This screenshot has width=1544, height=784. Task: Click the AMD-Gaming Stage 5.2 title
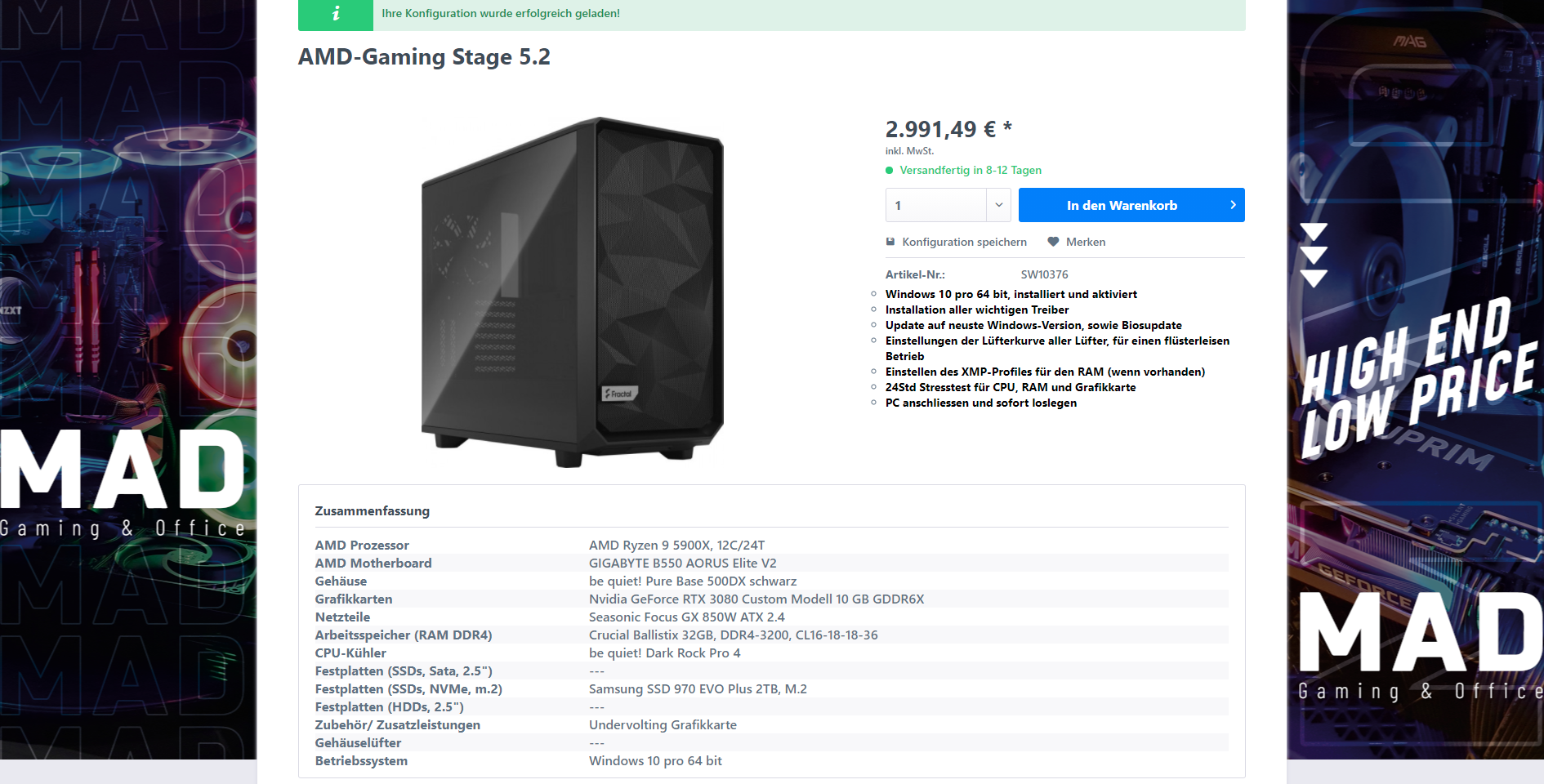[424, 57]
